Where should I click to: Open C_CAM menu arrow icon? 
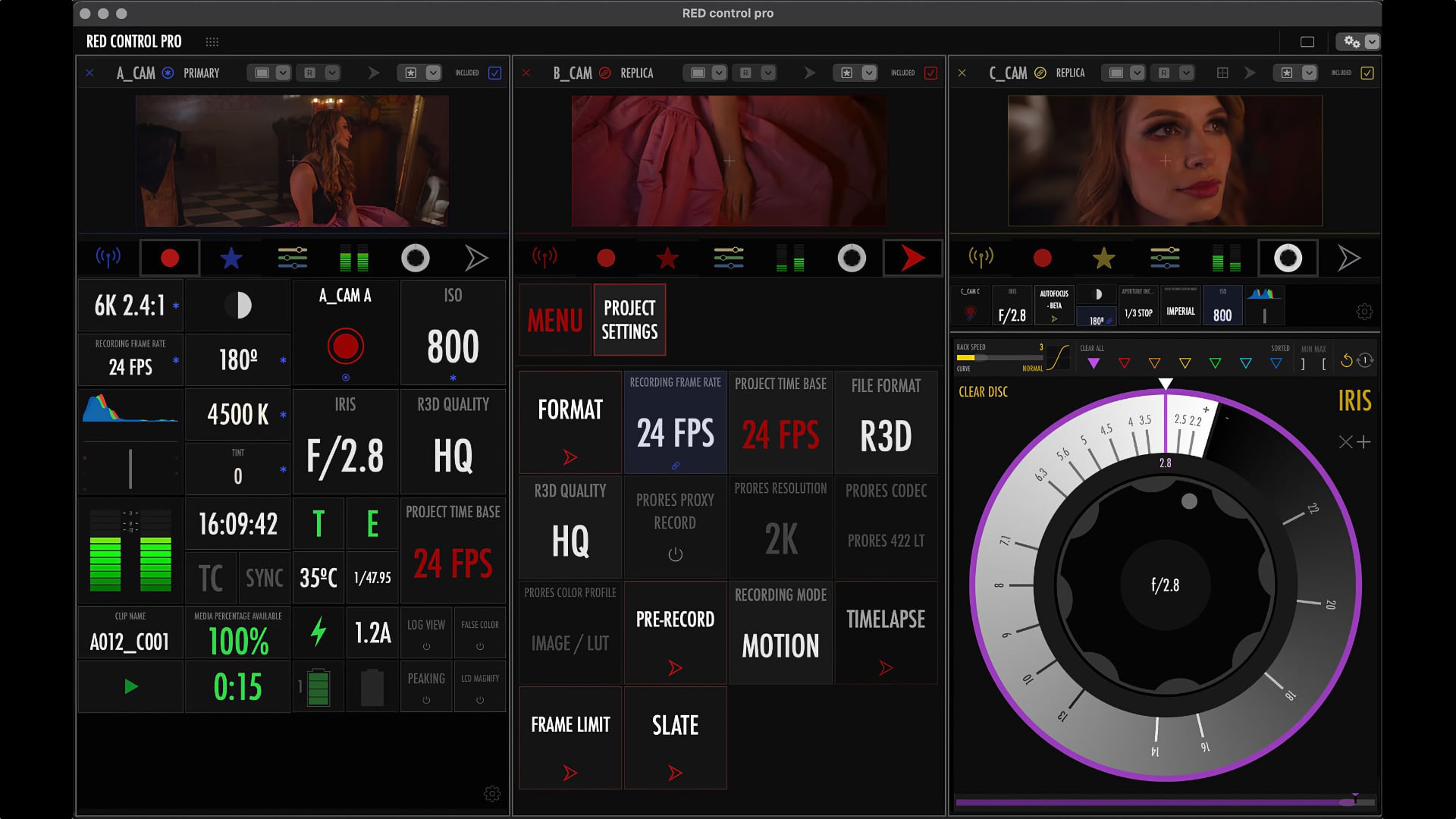pyautogui.click(x=1348, y=258)
